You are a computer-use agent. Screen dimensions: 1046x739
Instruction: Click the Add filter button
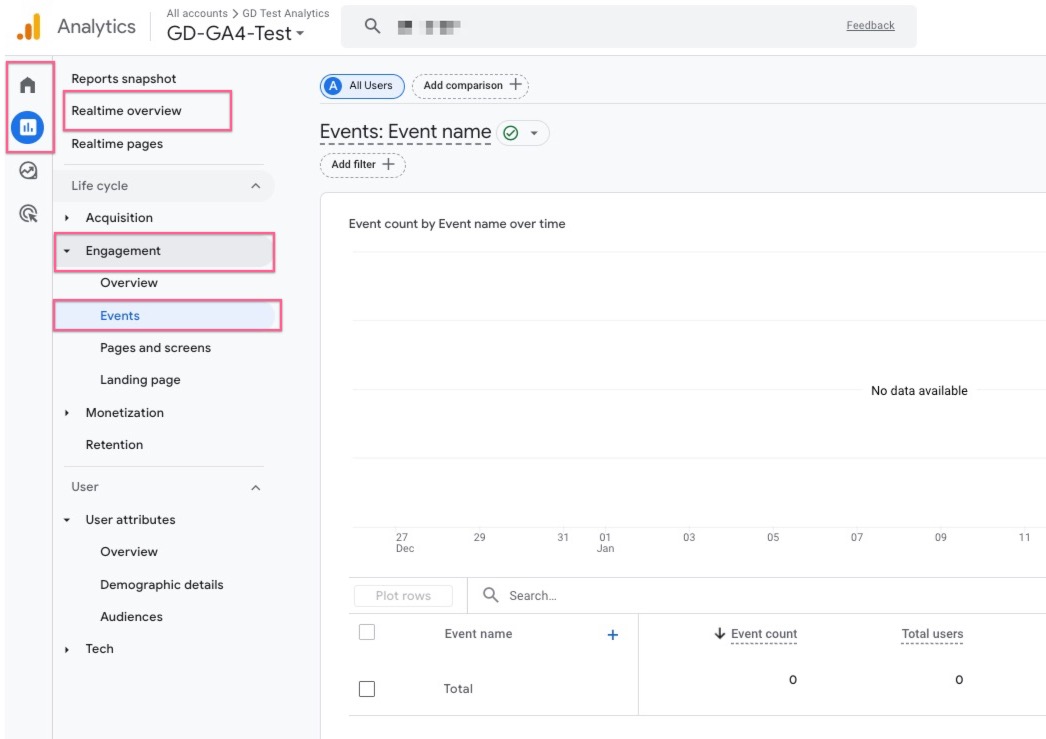tap(362, 165)
